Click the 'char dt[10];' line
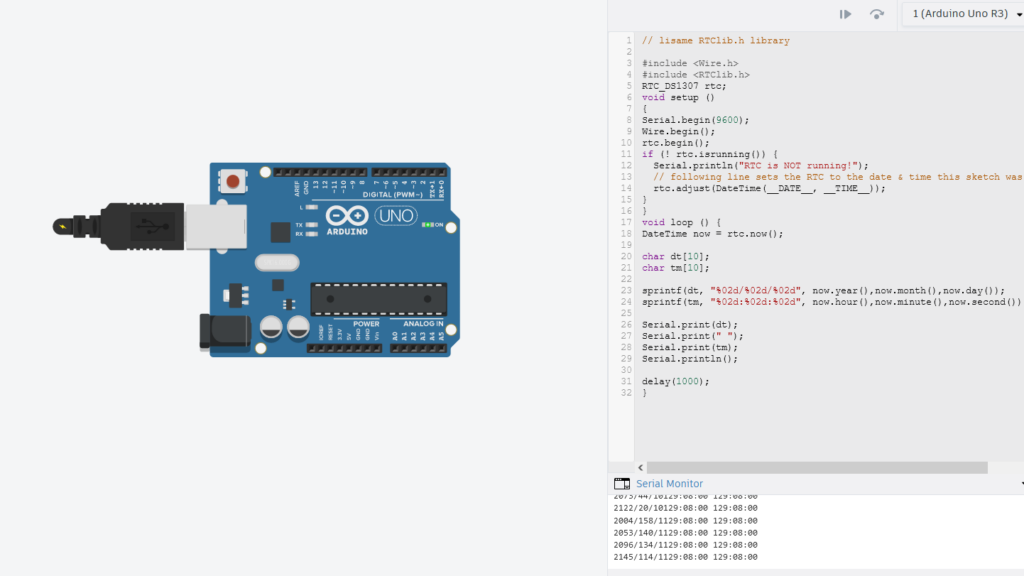The height and width of the screenshot is (576, 1024). 675,257
